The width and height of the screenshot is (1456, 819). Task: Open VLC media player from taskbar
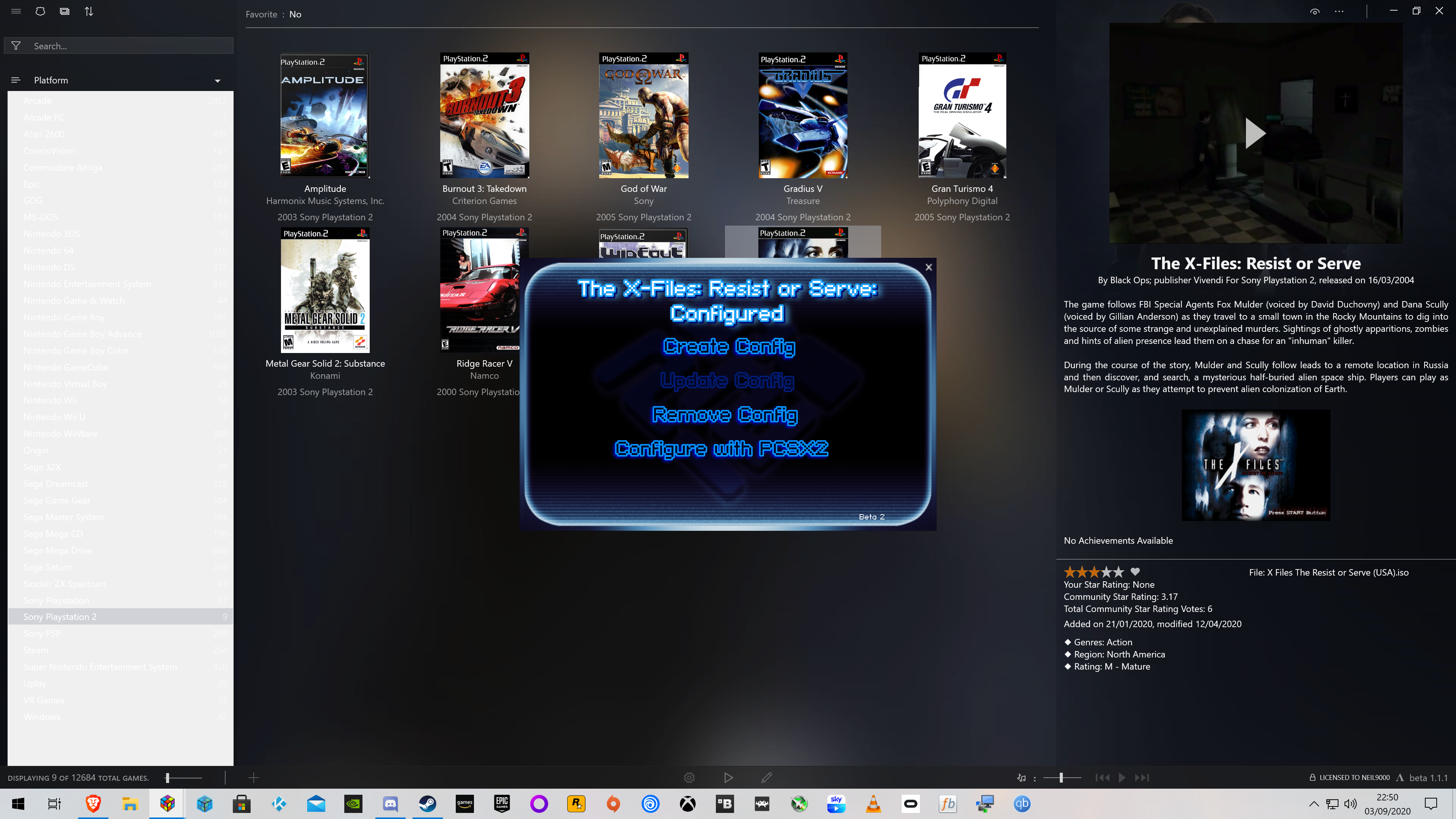pyautogui.click(x=874, y=804)
